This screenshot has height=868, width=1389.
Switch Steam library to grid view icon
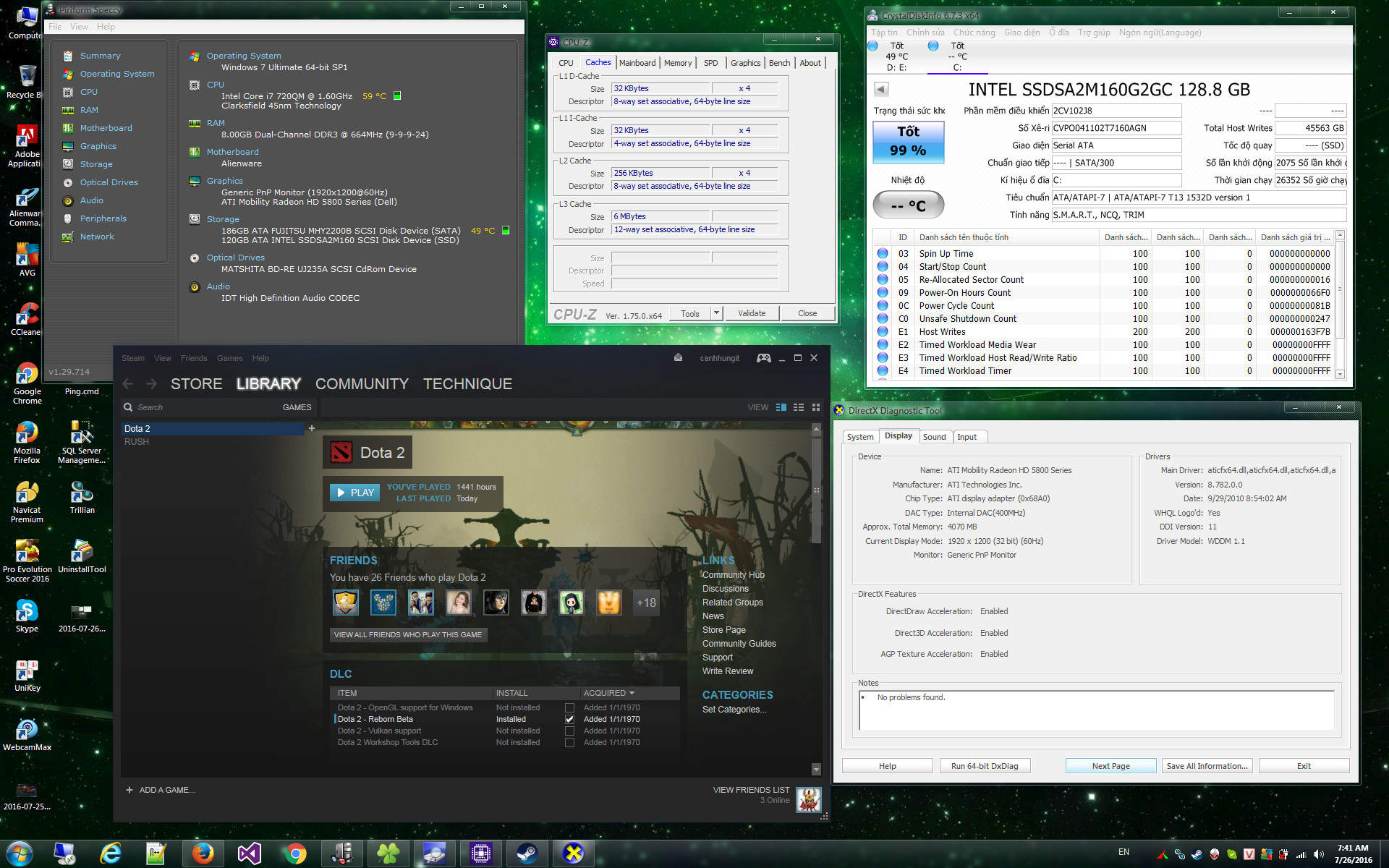coord(816,407)
